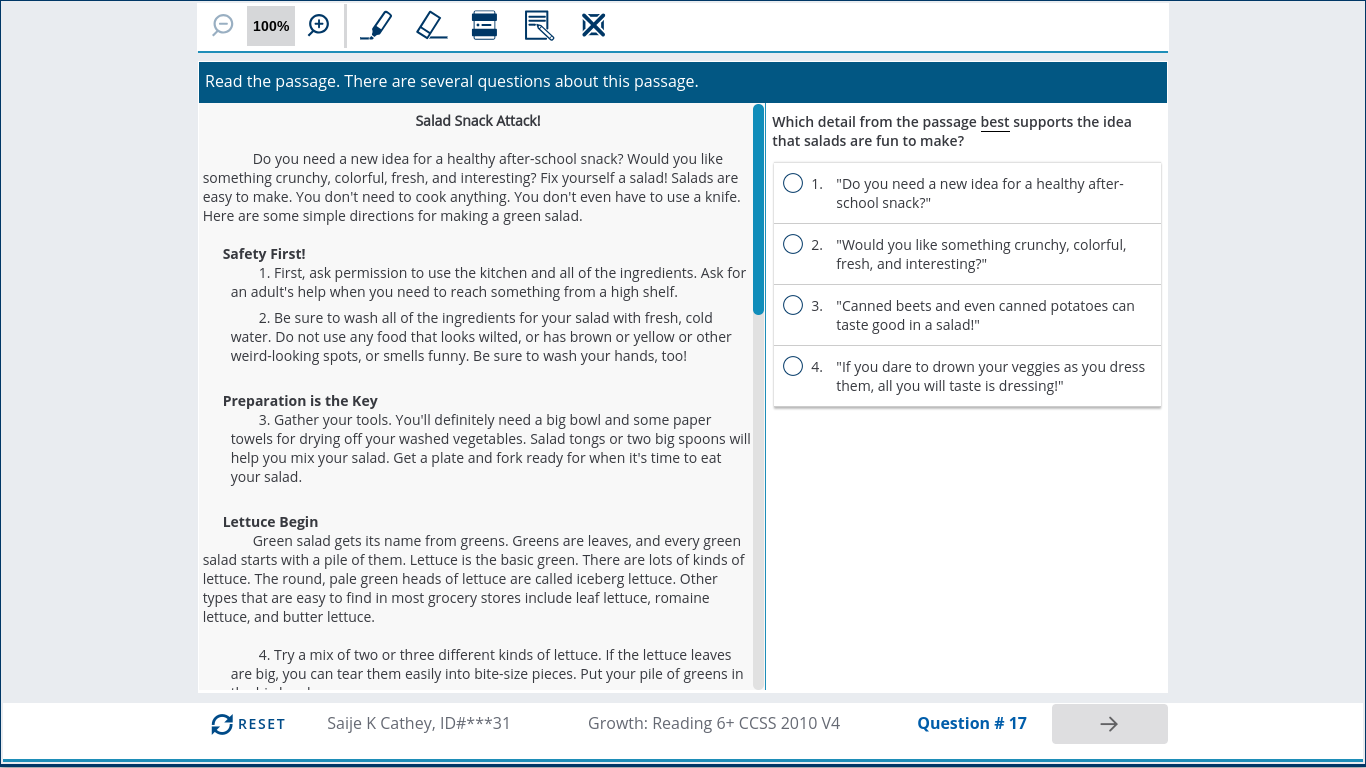Click the 'Question # 17' label

click(972, 723)
